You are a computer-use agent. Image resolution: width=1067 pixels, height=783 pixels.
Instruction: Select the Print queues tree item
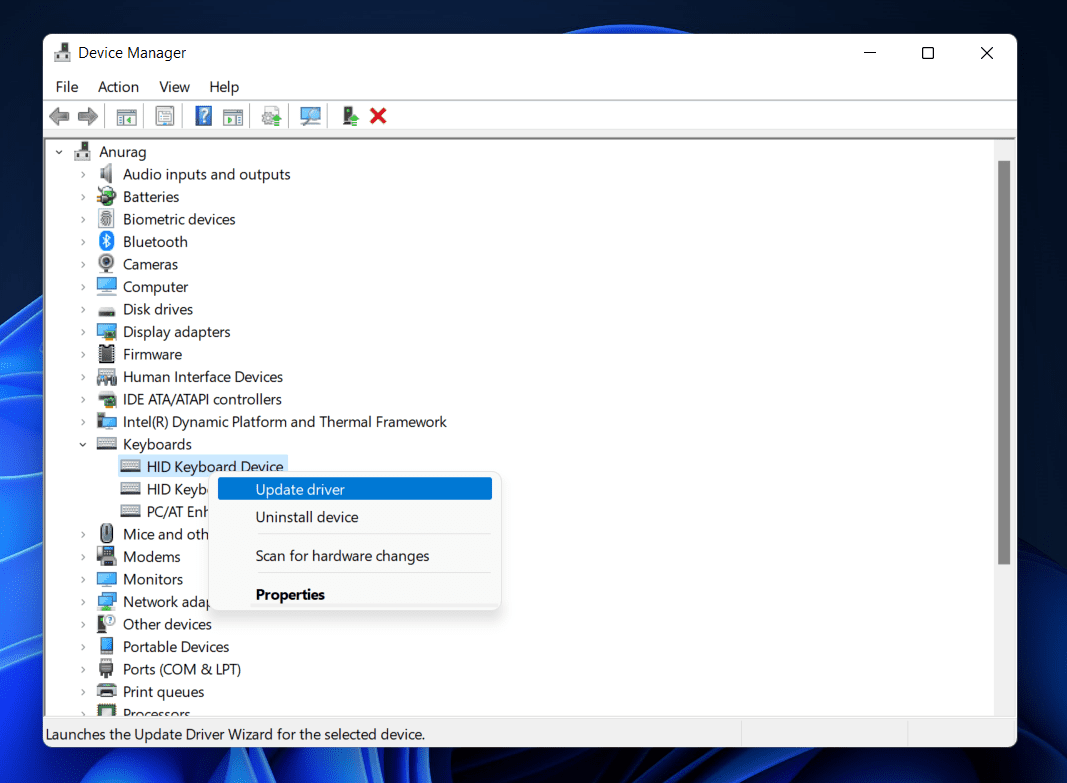tap(163, 692)
